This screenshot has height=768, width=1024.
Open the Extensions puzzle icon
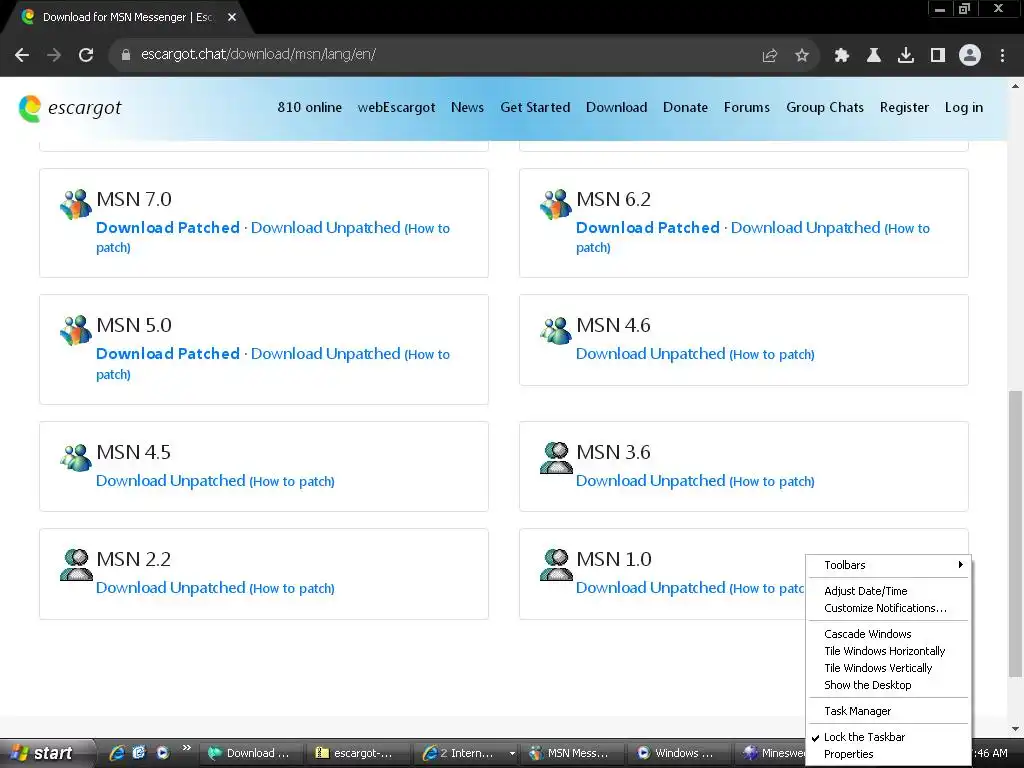(842, 56)
